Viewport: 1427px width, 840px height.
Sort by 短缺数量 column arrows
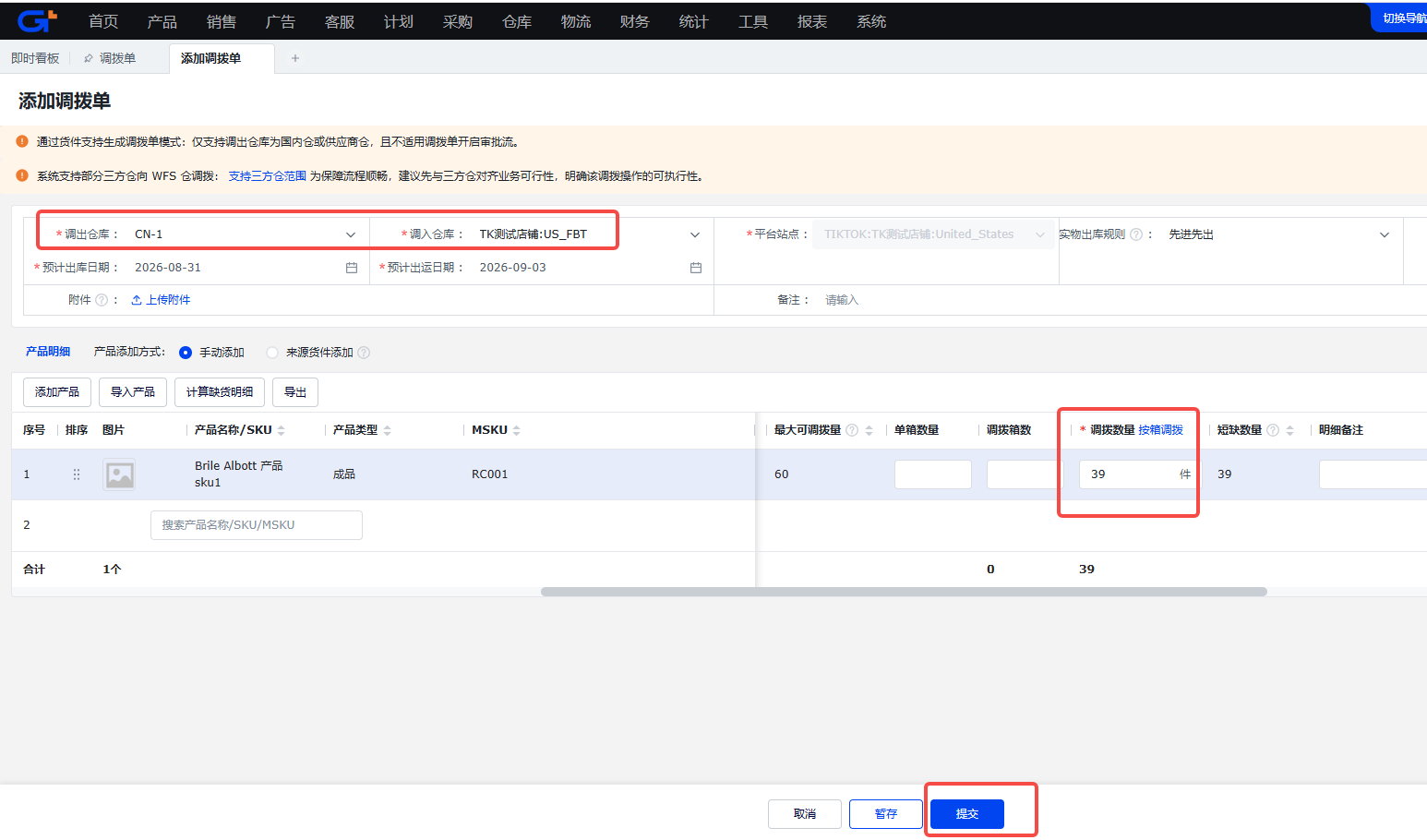pos(1289,430)
